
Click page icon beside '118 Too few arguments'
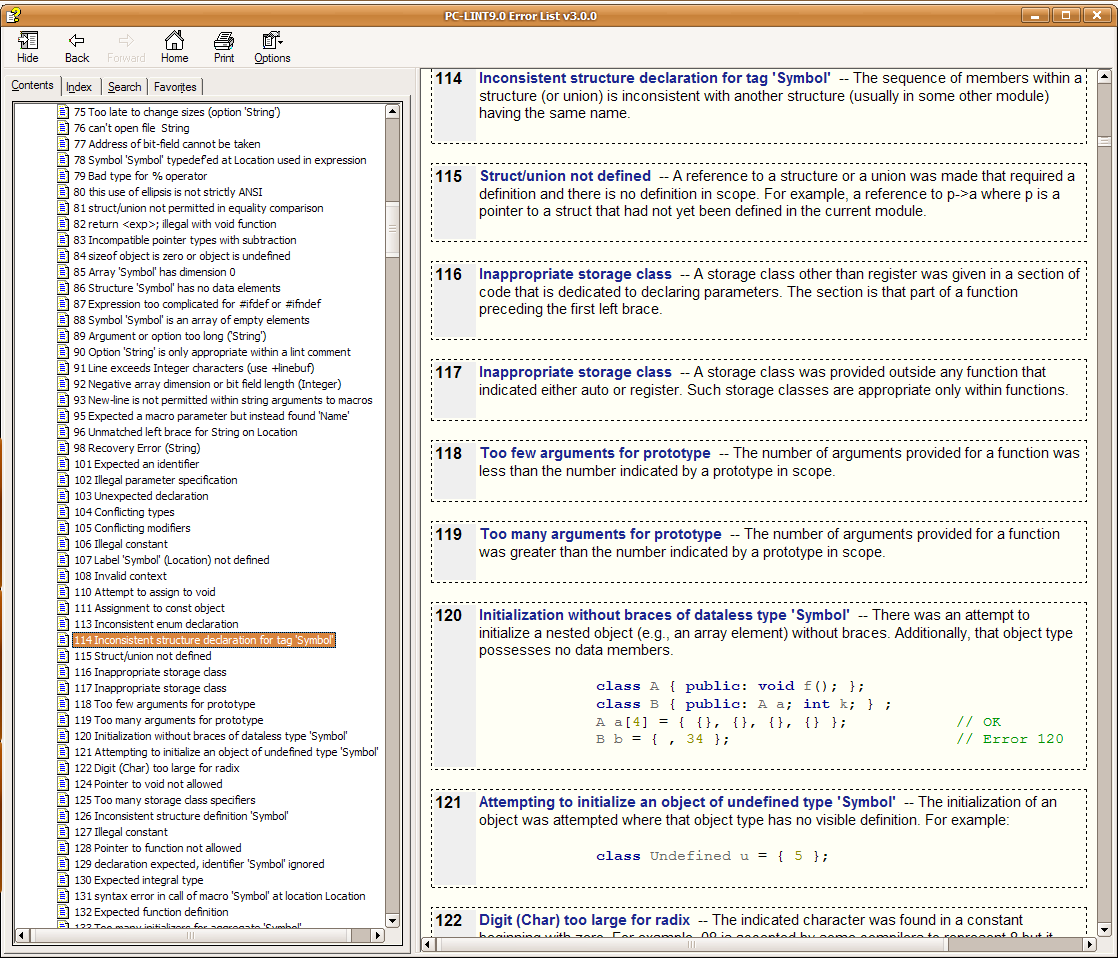[63, 704]
